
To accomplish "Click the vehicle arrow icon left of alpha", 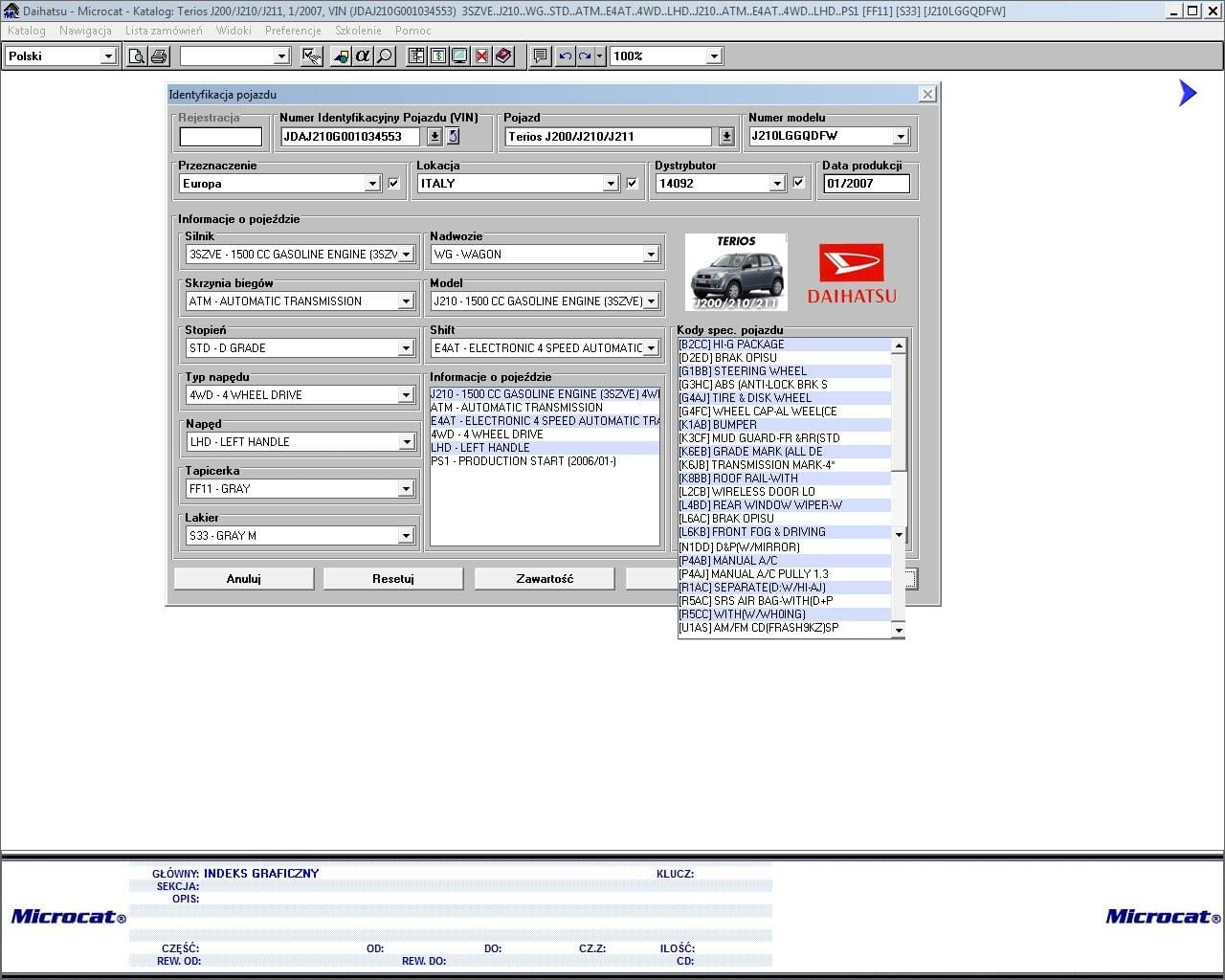I will (x=341, y=56).
